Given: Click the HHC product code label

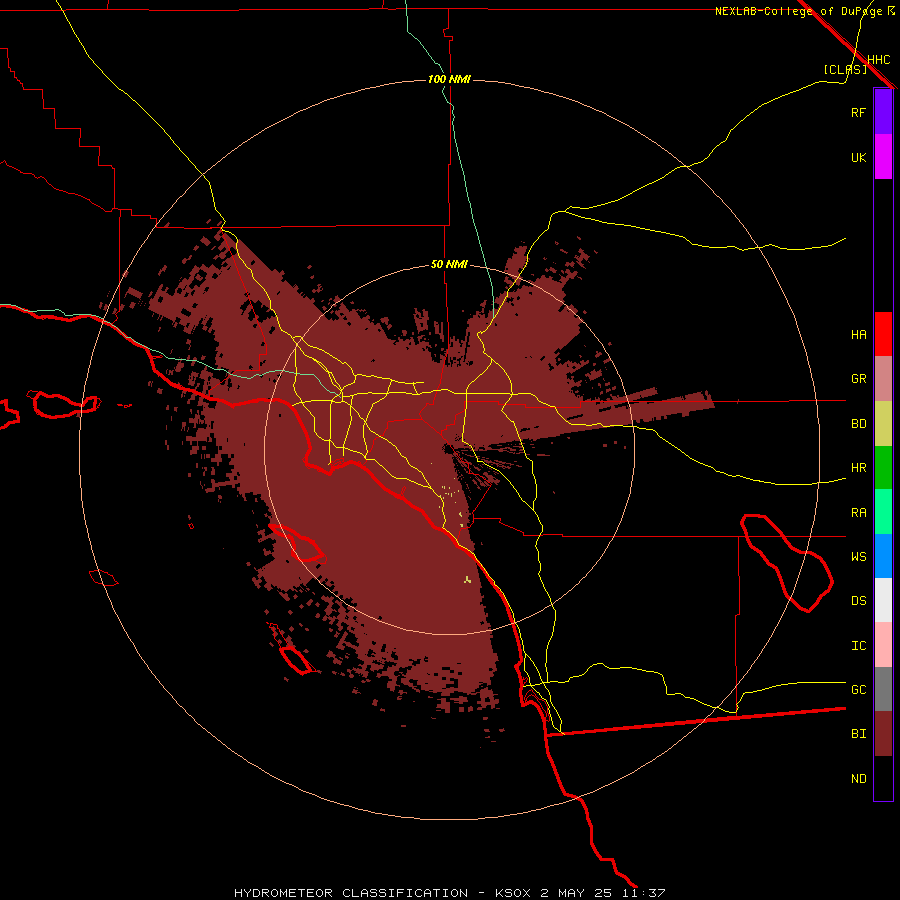Looking at the screenshot, I should (x=879, y=60).
